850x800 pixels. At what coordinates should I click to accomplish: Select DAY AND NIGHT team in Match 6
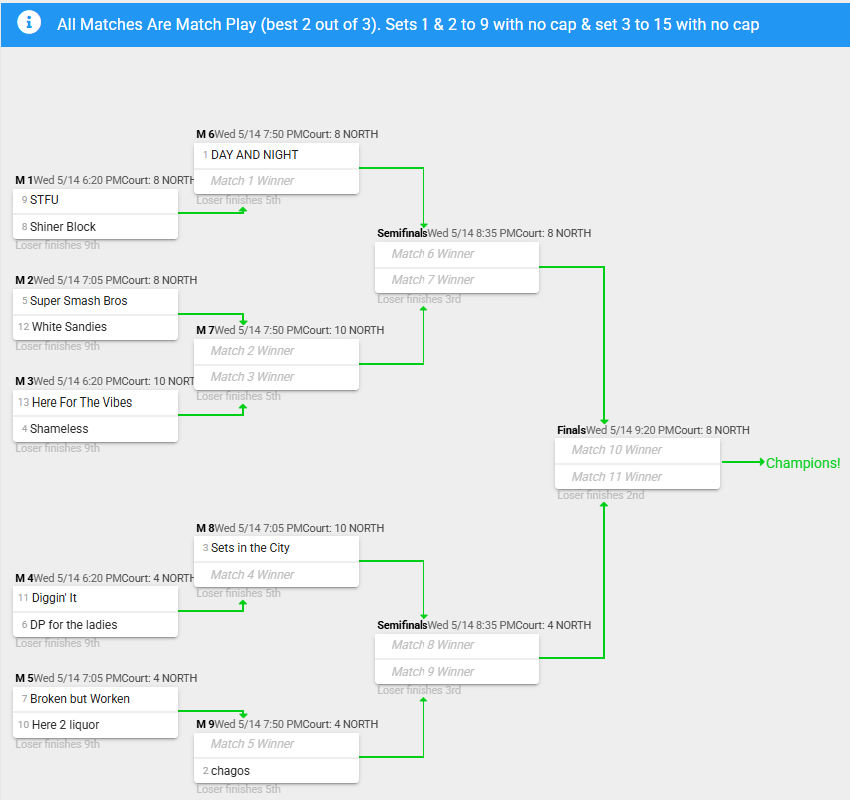click(276, 155)
